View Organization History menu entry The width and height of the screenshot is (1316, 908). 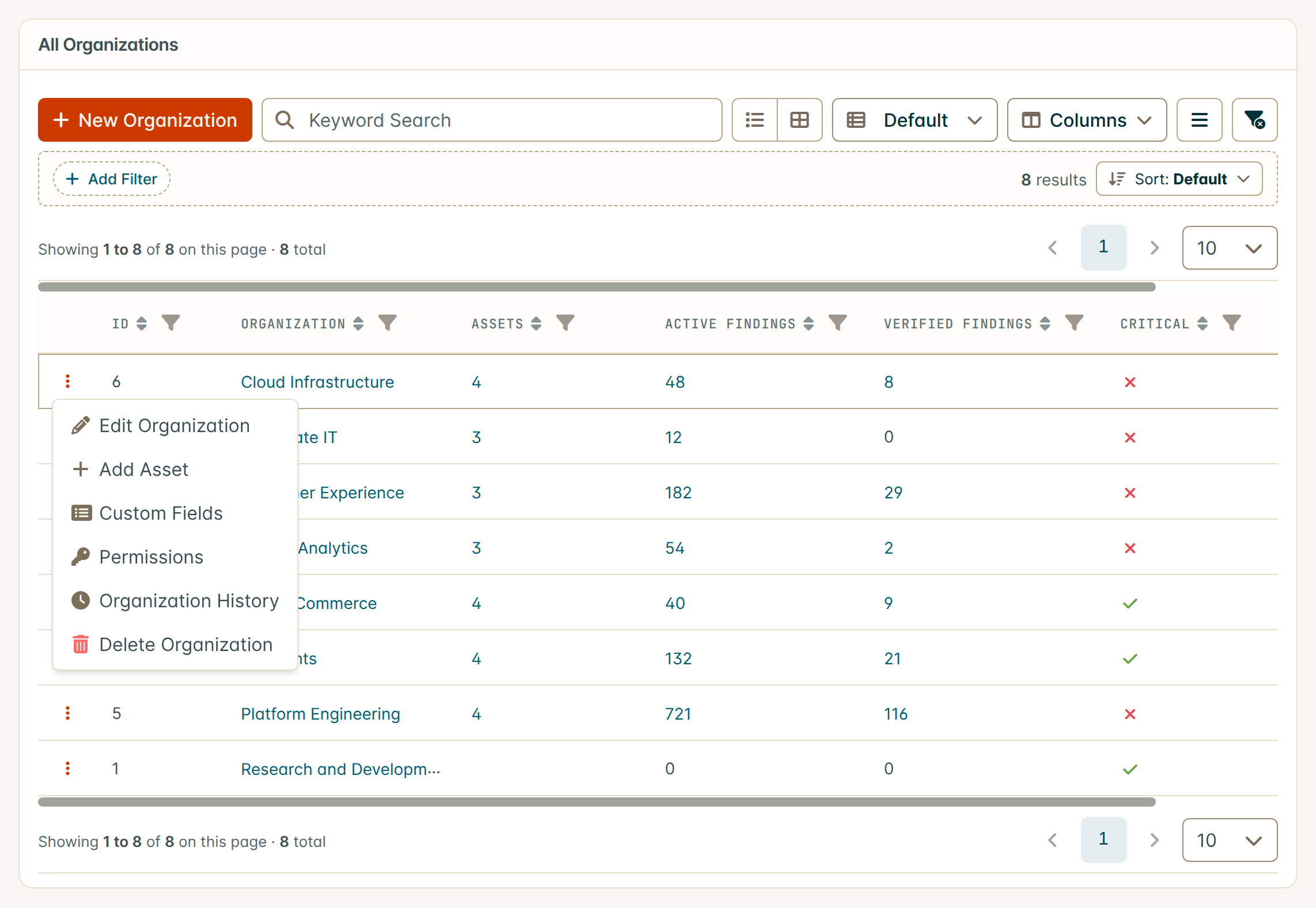pos(175,601)
